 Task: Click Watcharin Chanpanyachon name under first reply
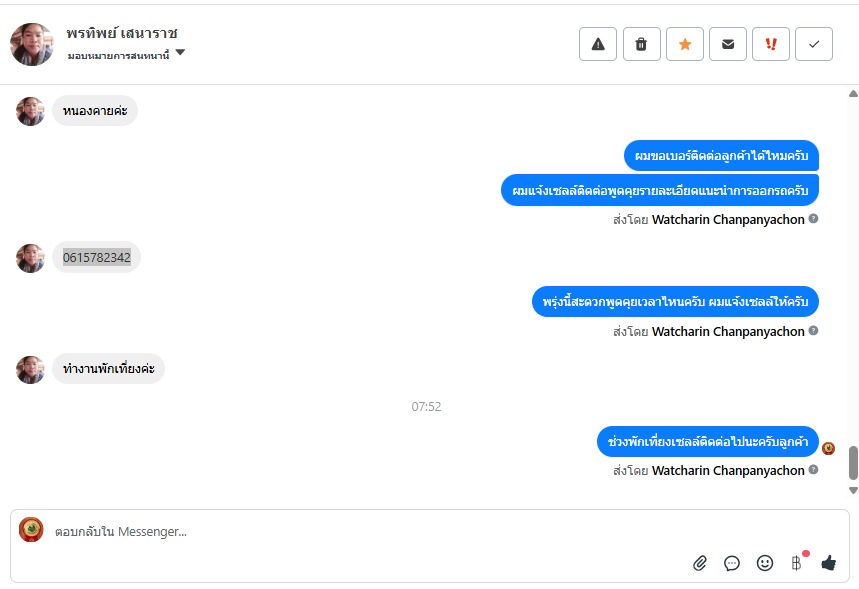(728, 220)
